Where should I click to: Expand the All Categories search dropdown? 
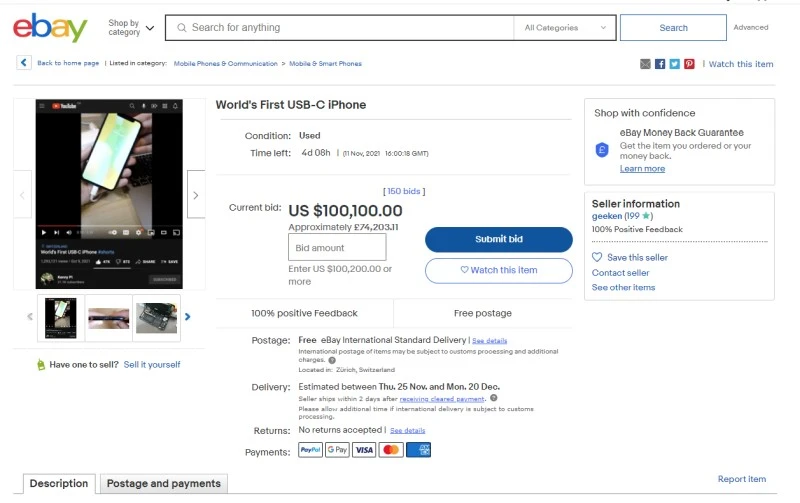563,28
